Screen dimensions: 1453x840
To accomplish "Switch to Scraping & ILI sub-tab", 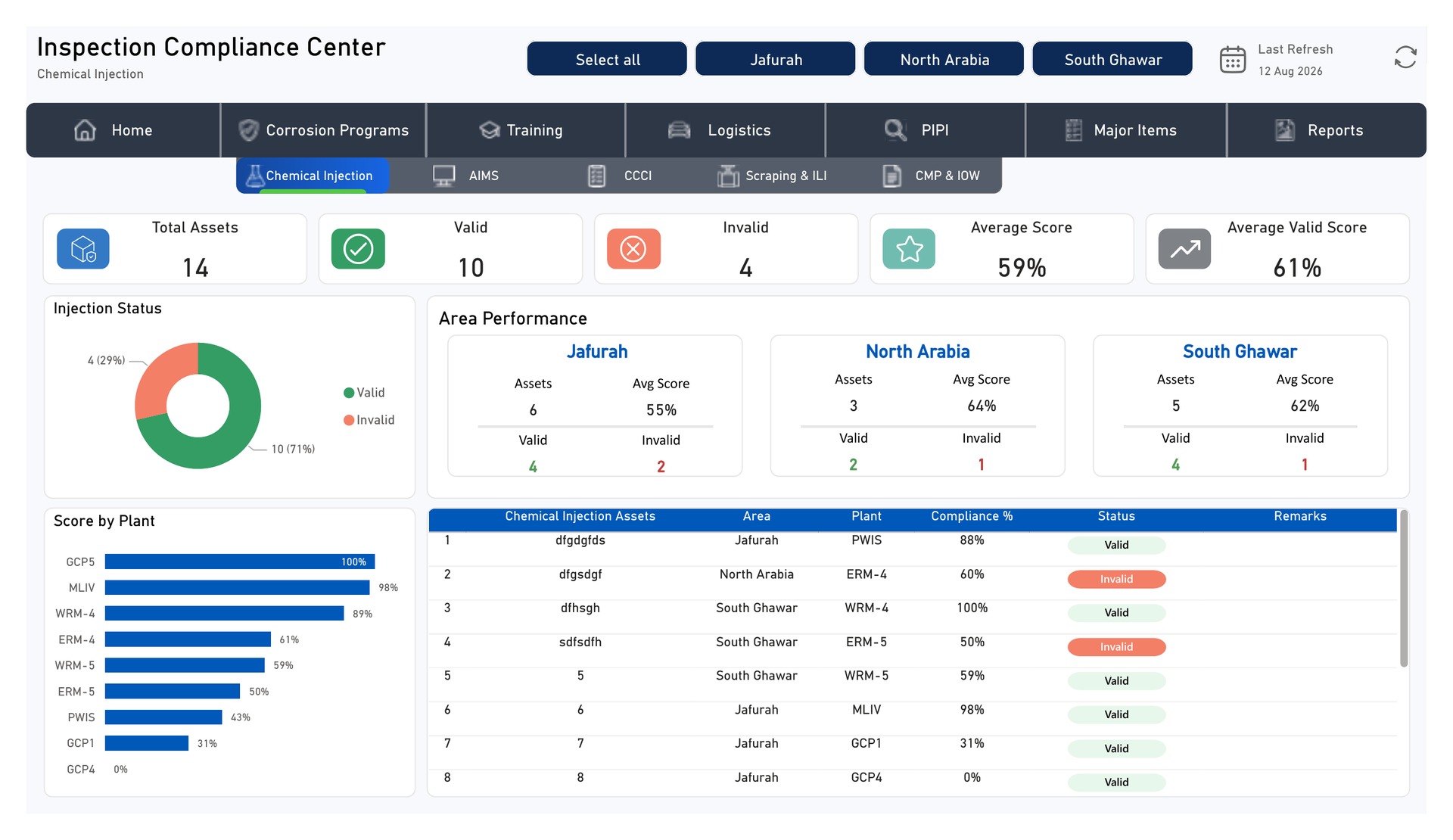I will tap(773, 176).
